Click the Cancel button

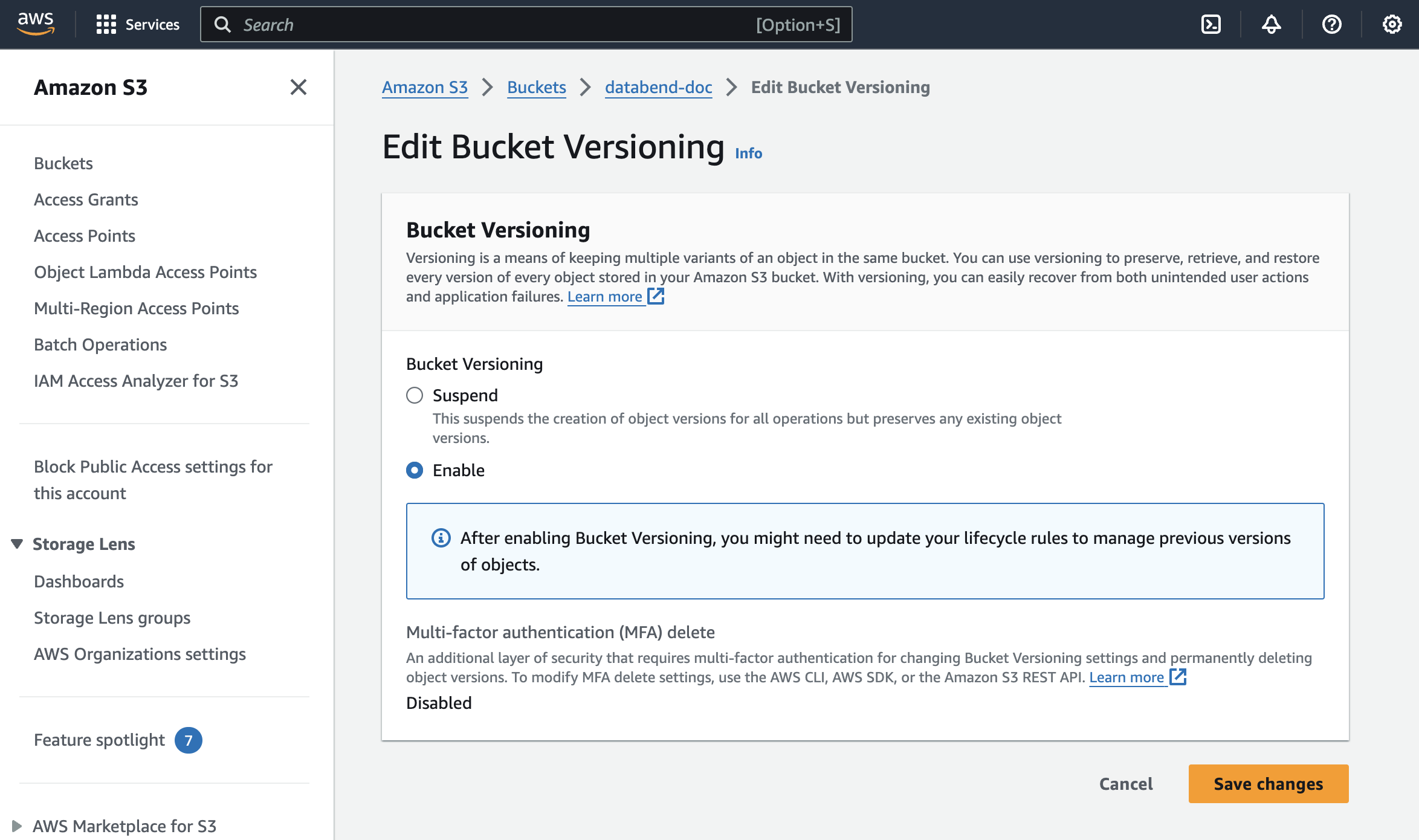tap(1126, 784)
